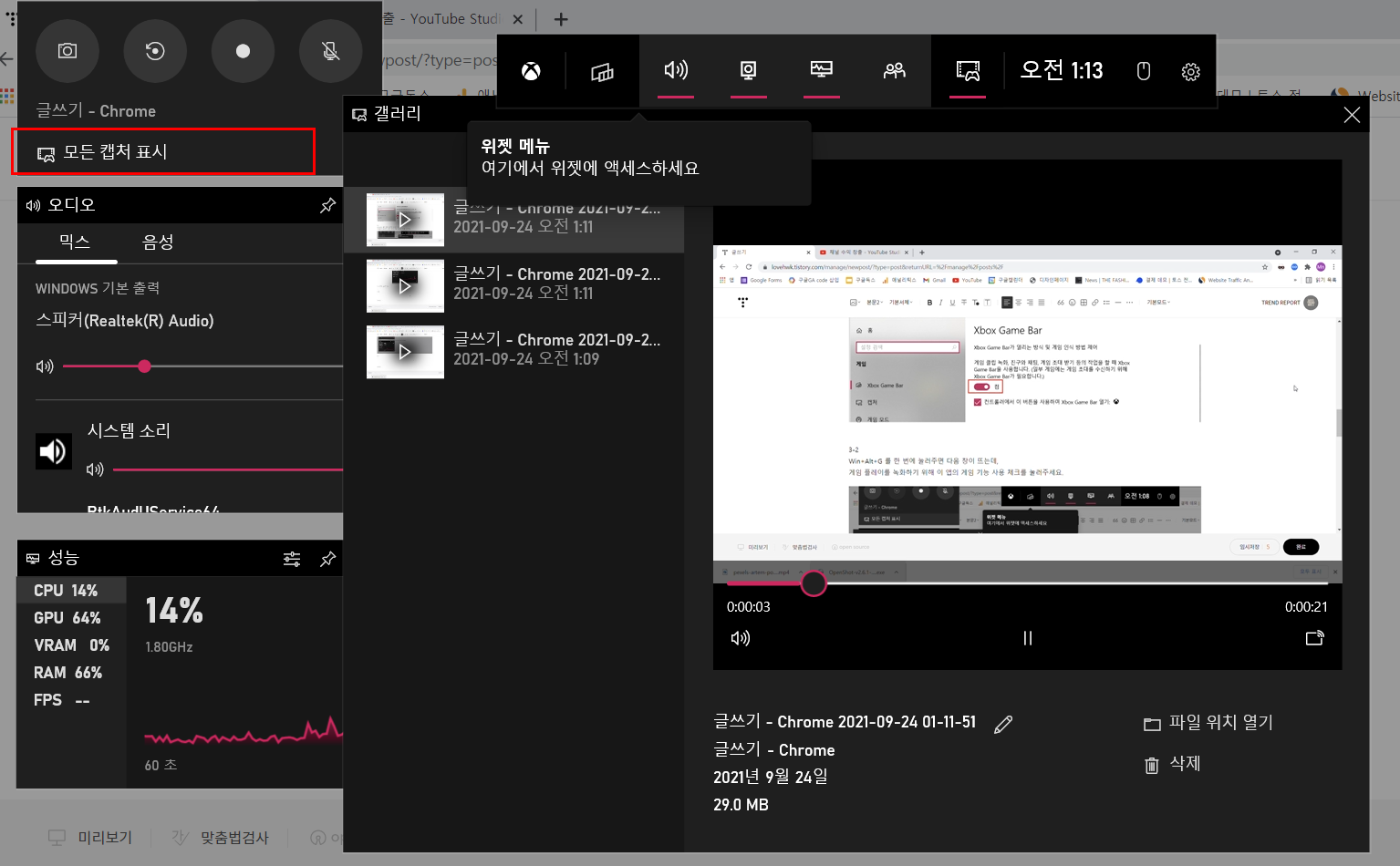Seek using the video progress handle
The image size is (1400, 866).
click(x=814, y=583)
